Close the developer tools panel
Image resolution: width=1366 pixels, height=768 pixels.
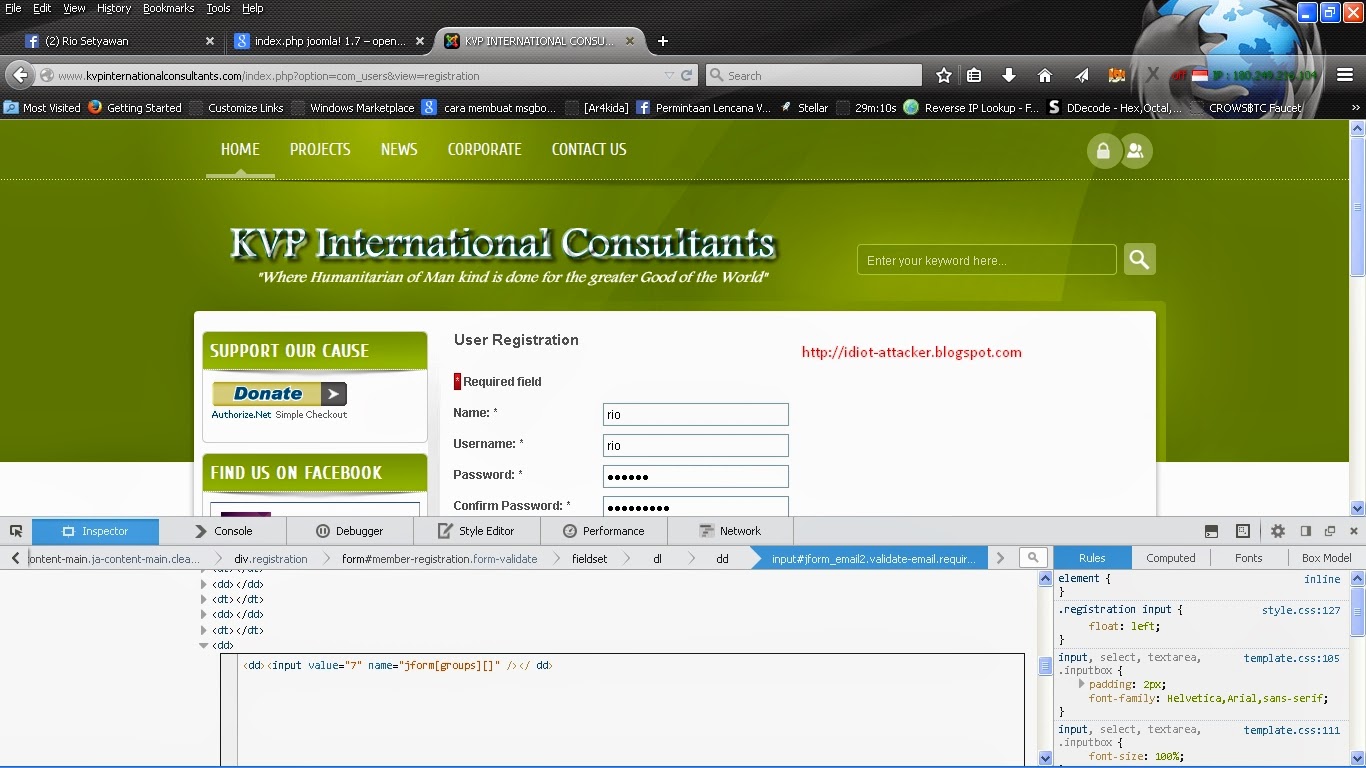(1354, 531)
